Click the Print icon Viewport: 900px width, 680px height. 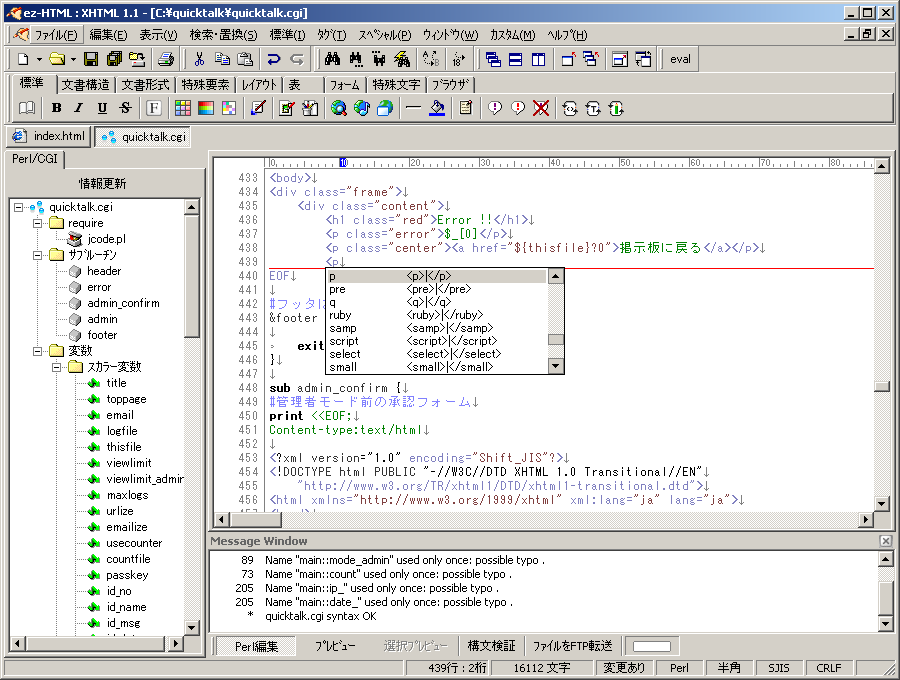[166, 59]
